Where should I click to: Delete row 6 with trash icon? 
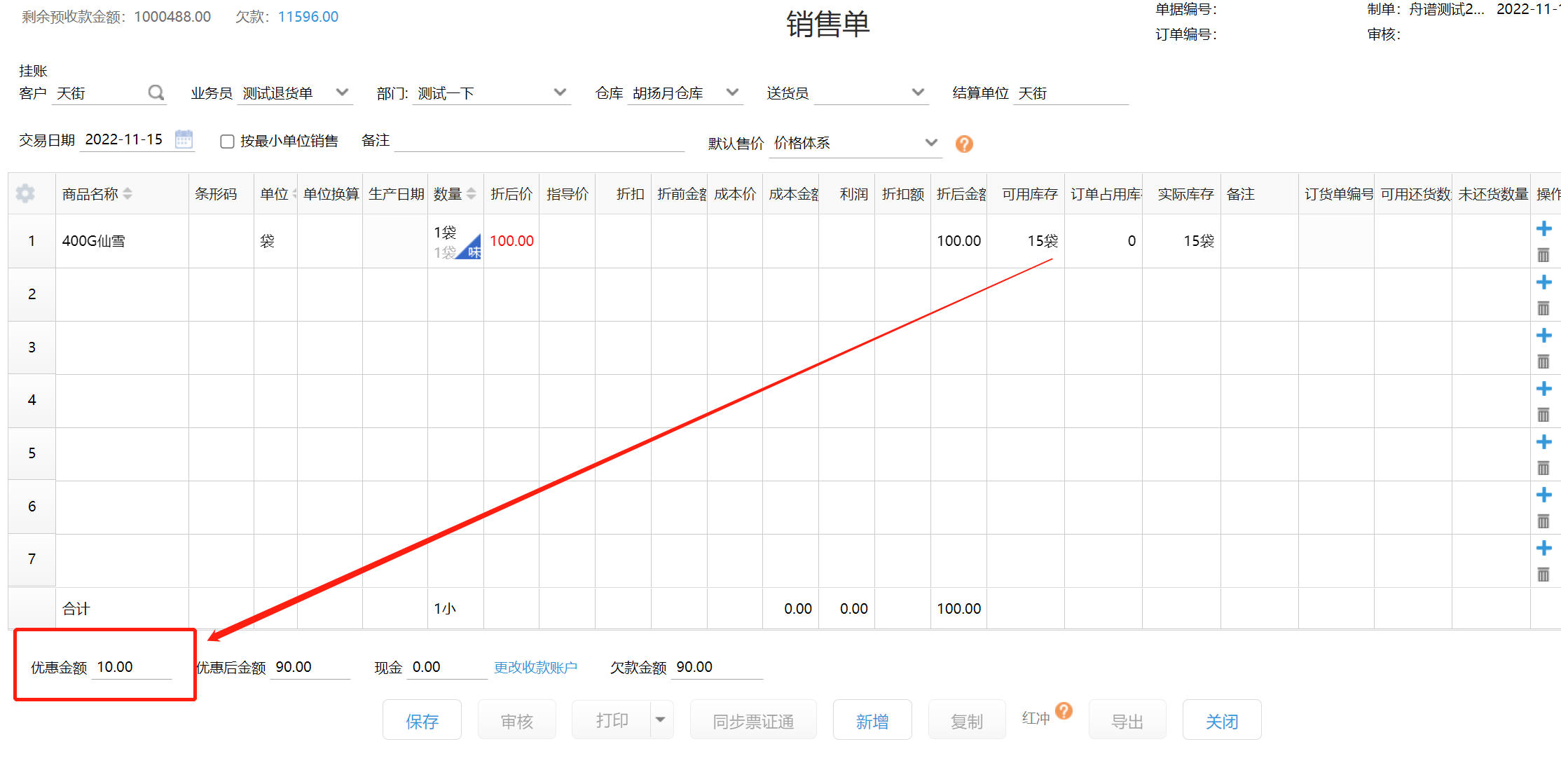pos(1543,521)
